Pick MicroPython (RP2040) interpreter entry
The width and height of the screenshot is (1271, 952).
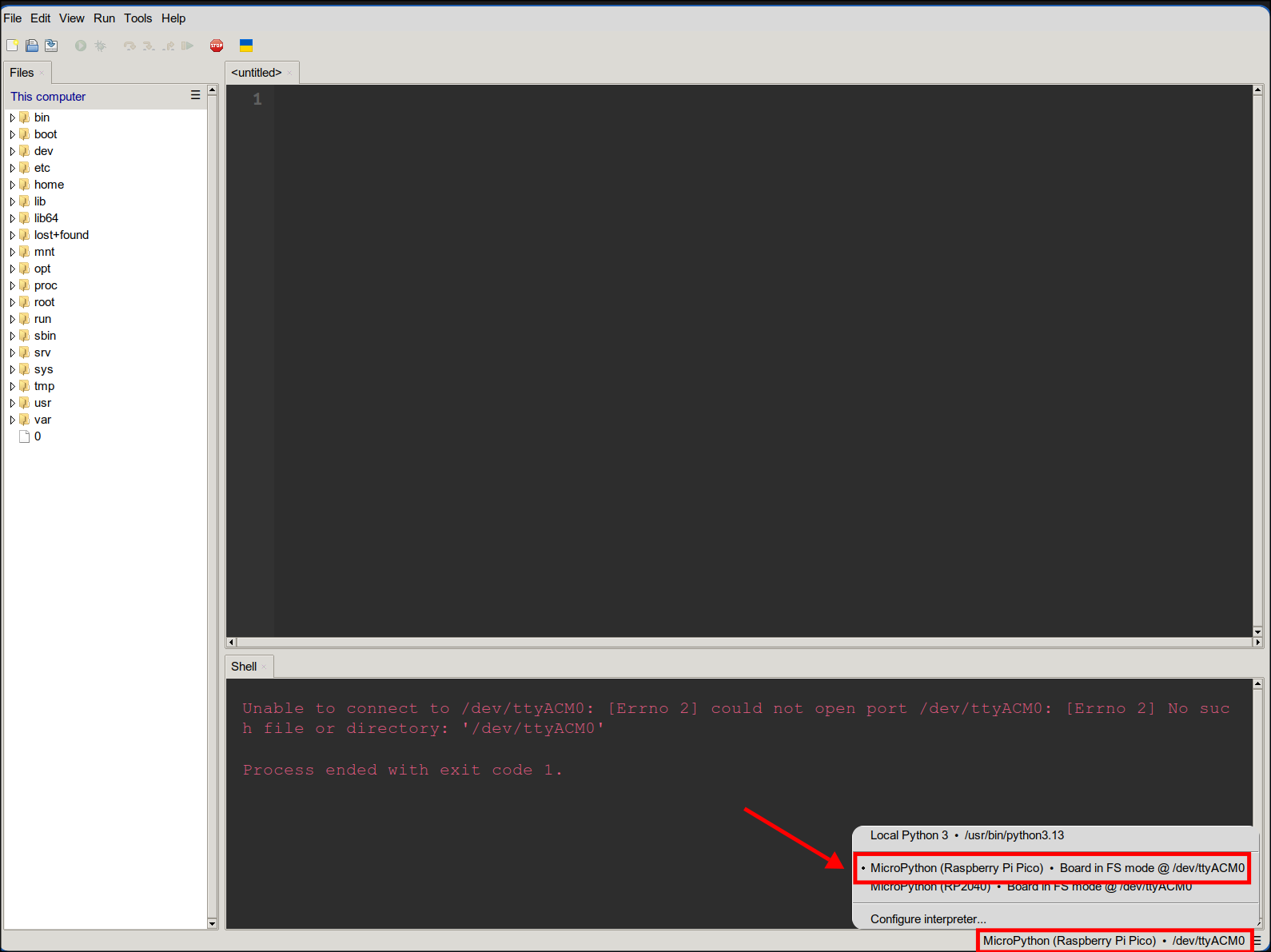click(1030, 887)
